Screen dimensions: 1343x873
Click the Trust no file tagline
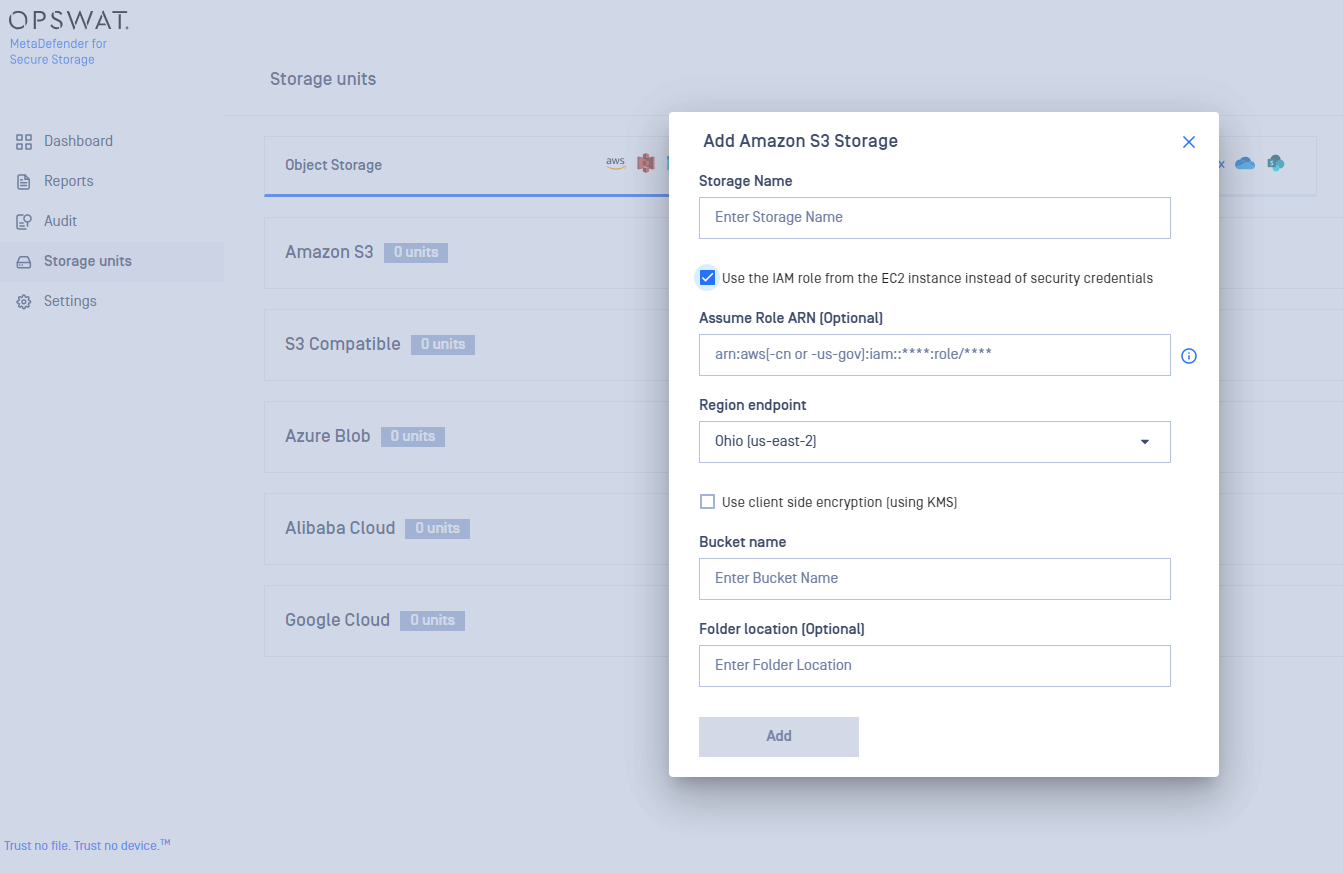[87, 845]
